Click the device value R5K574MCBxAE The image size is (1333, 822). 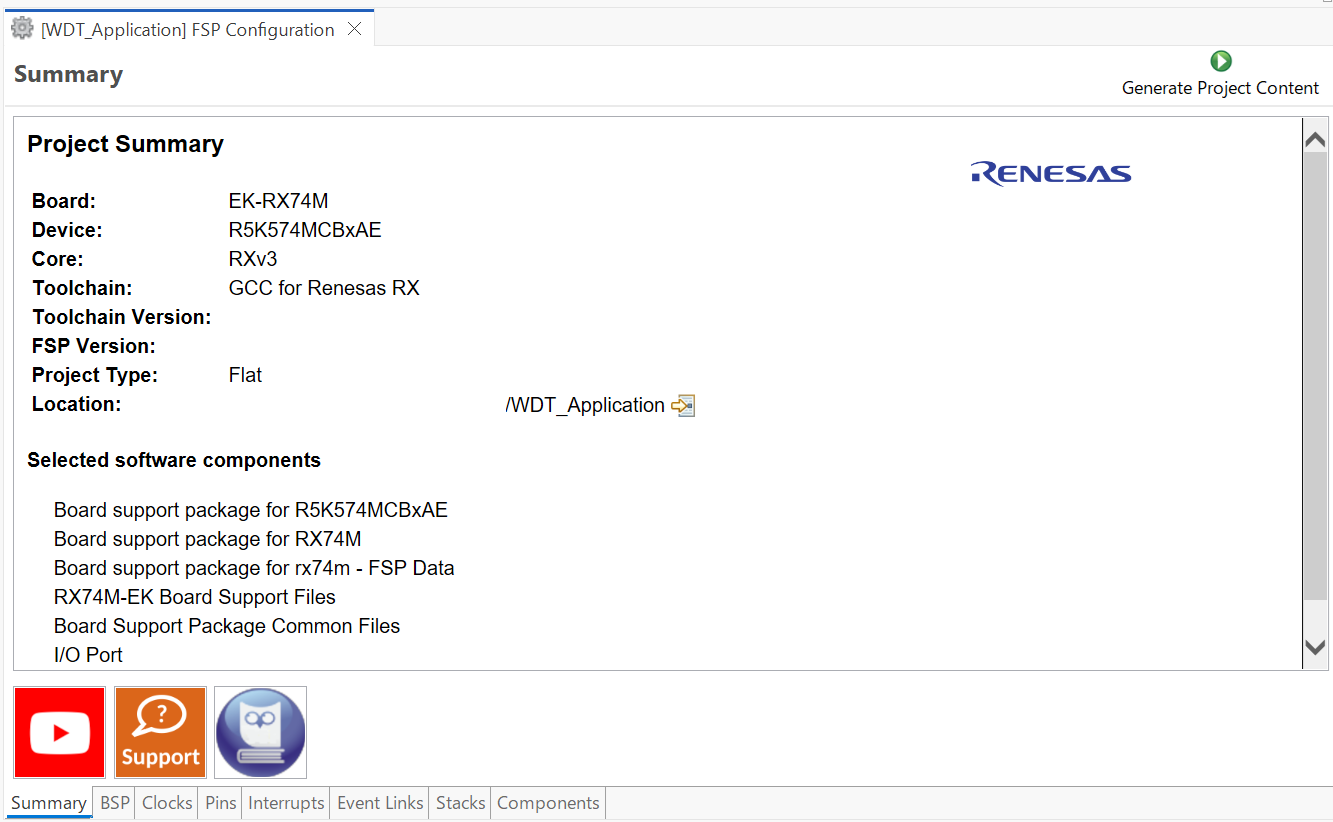[x=305, y=230]
